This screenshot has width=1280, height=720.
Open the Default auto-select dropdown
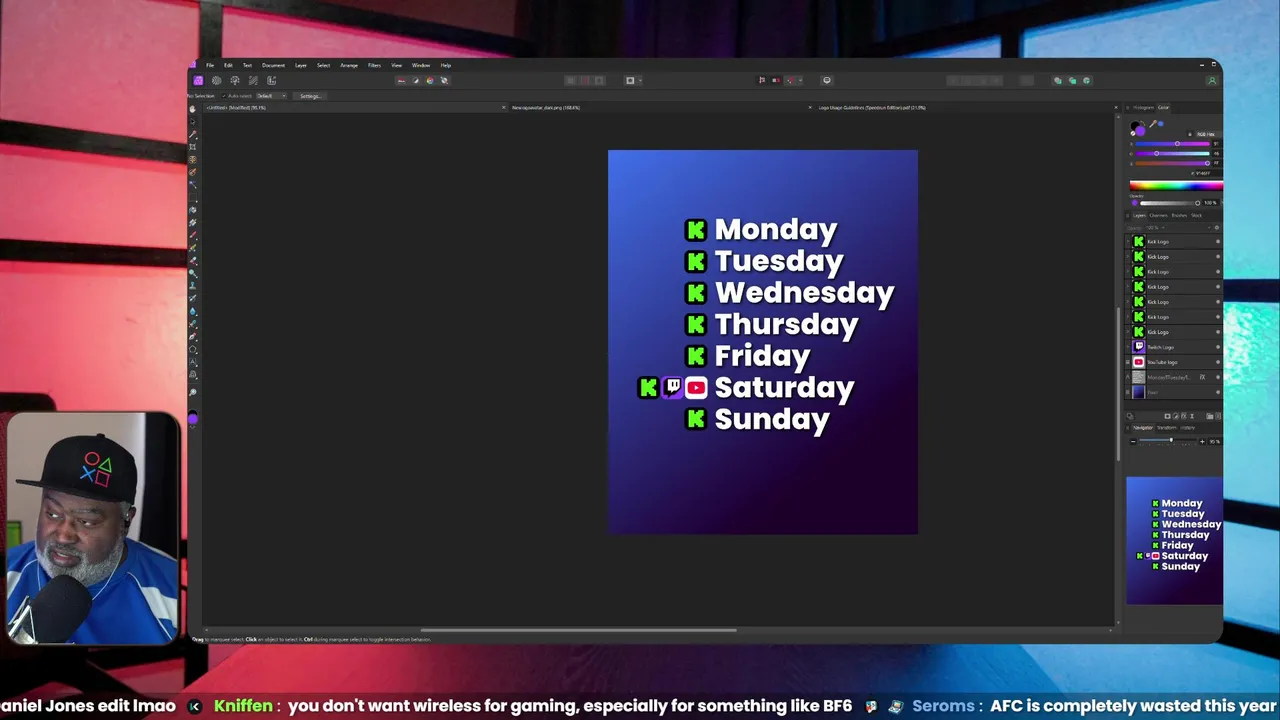pyautogui.click(x=271, y=96)
